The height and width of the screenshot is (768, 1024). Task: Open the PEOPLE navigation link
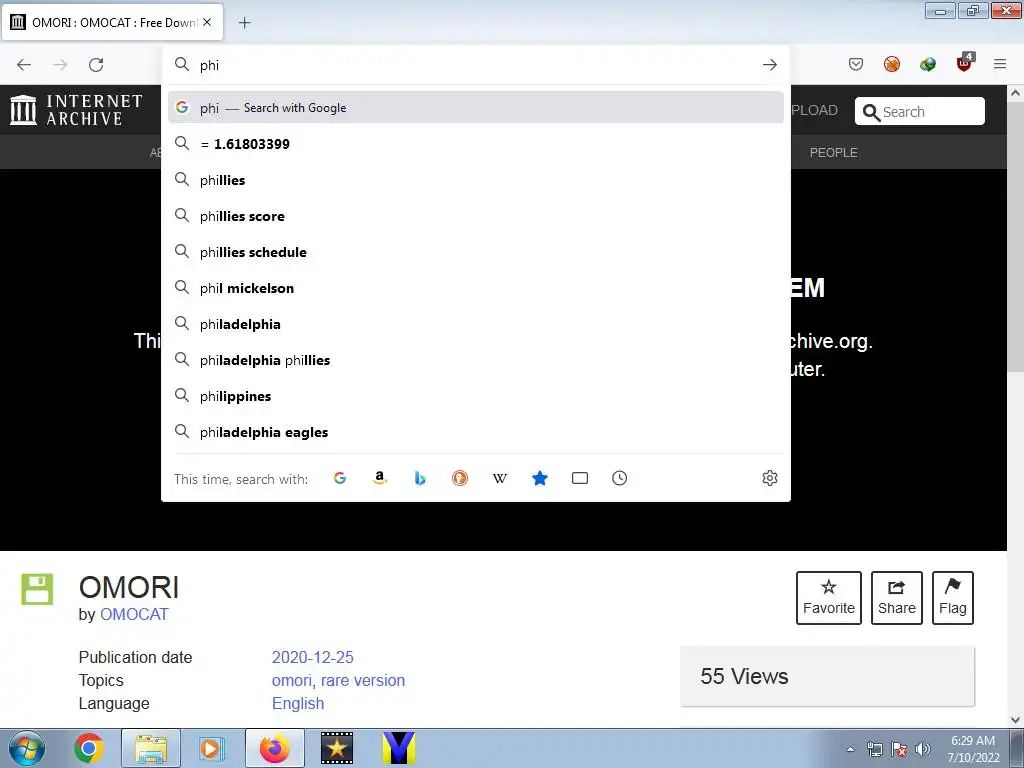(833, 152)
